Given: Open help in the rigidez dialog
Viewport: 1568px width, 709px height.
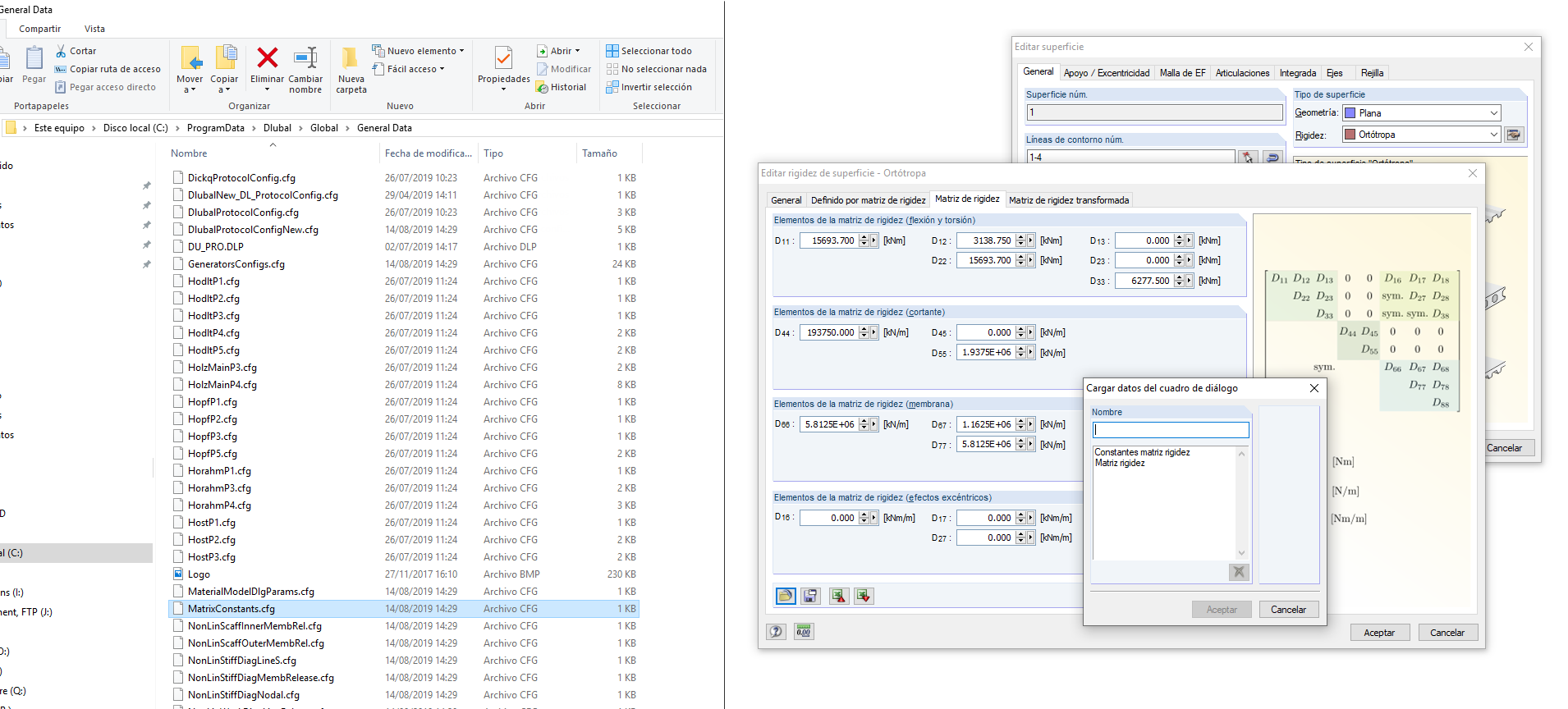Looking at the screenshot, I should point(776,631).
